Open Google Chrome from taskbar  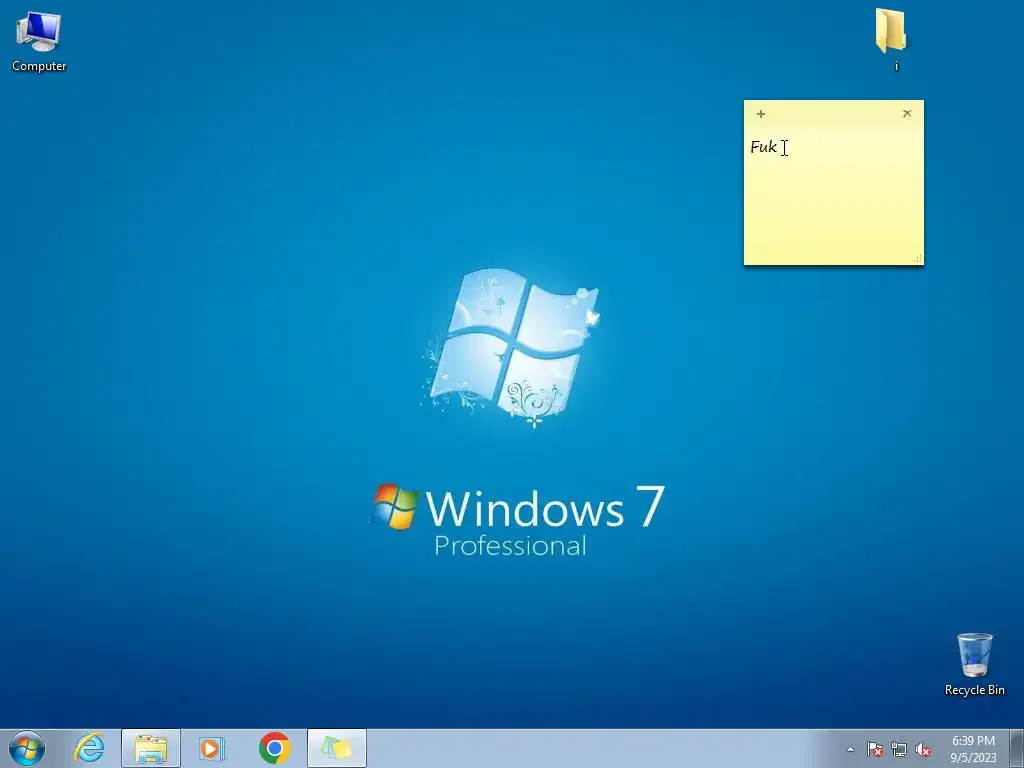click(x=274, y=748)
